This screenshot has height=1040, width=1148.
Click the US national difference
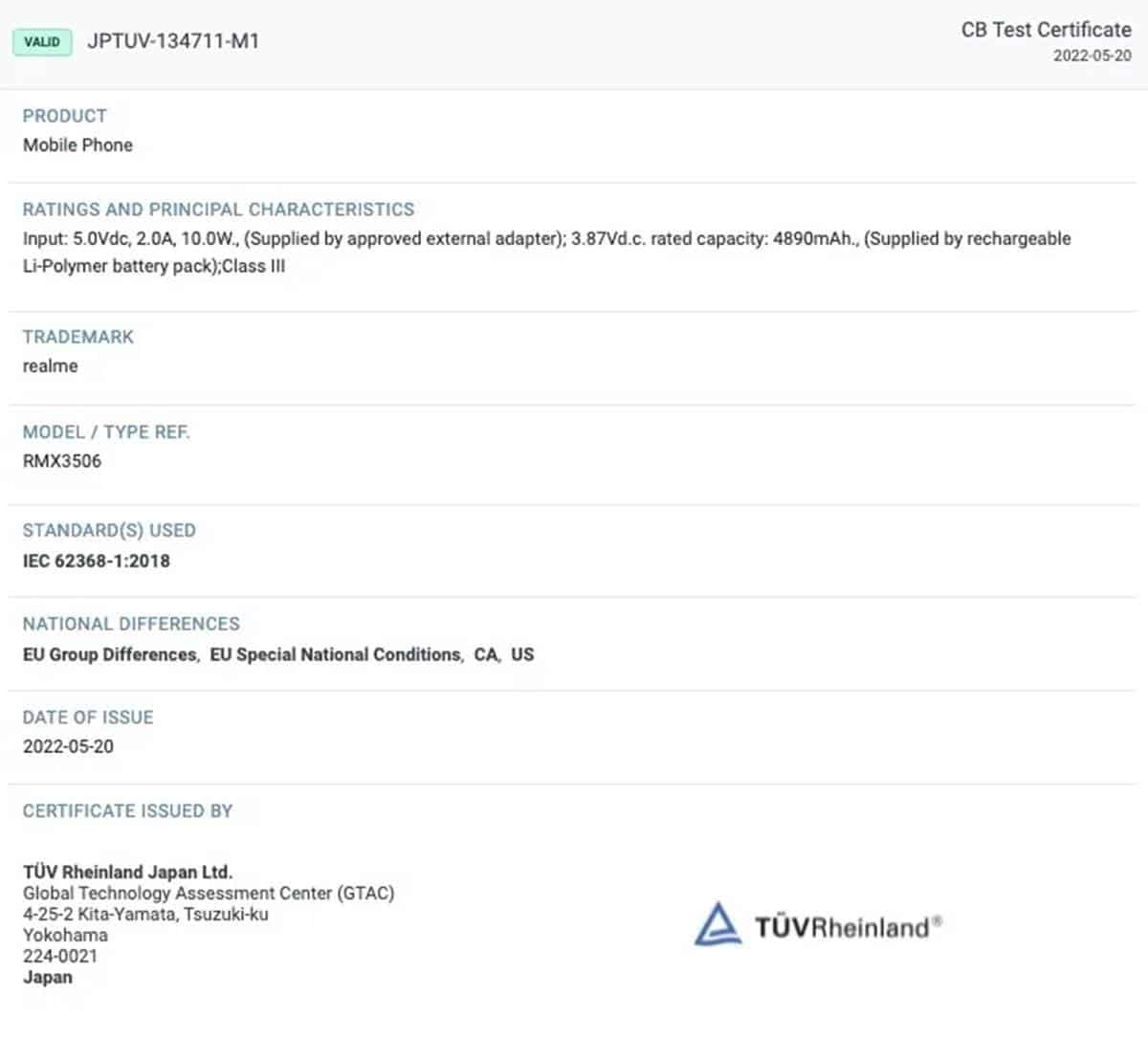click(522, 654)
